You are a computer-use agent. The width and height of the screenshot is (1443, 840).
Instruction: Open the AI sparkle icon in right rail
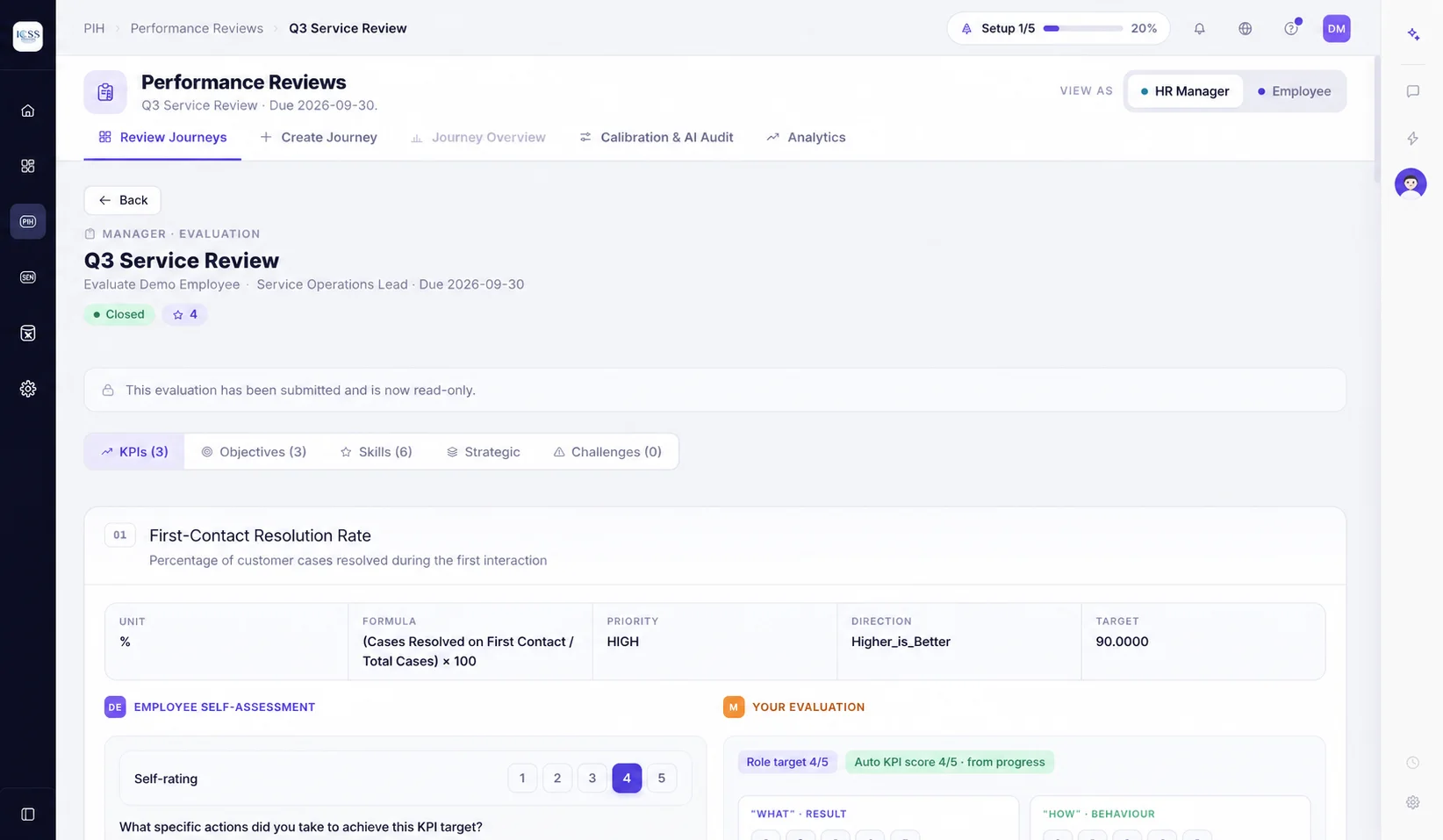click(x=1413, y=34)
